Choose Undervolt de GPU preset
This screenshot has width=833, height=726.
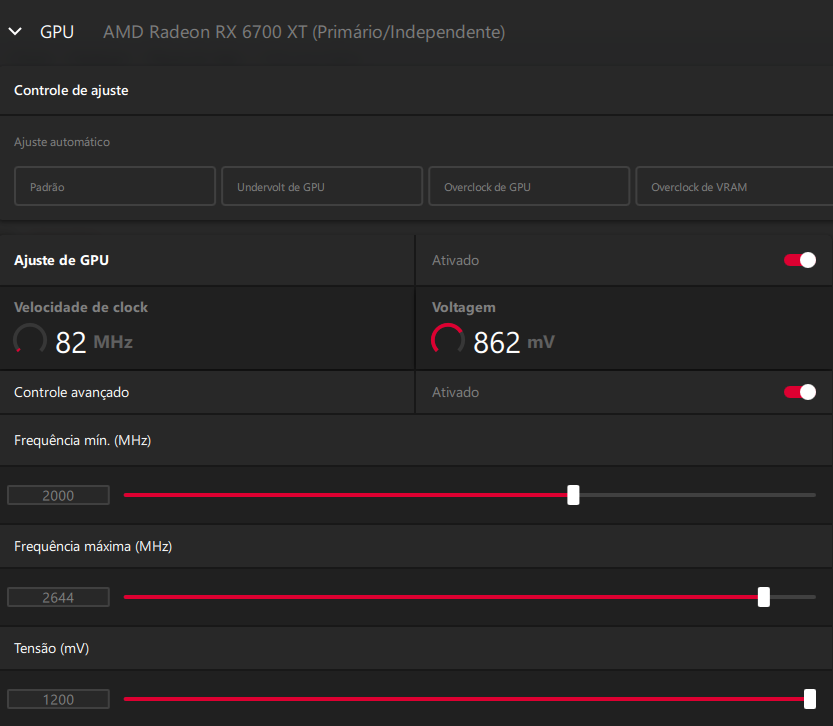(322, 186)
